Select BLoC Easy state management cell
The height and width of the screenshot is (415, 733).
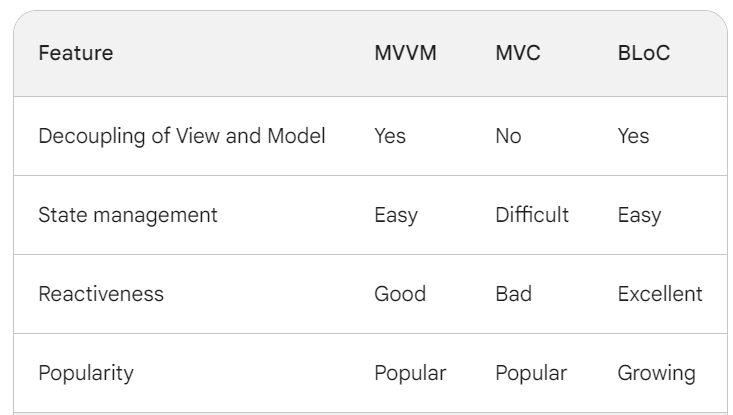(x=640, y=215)
